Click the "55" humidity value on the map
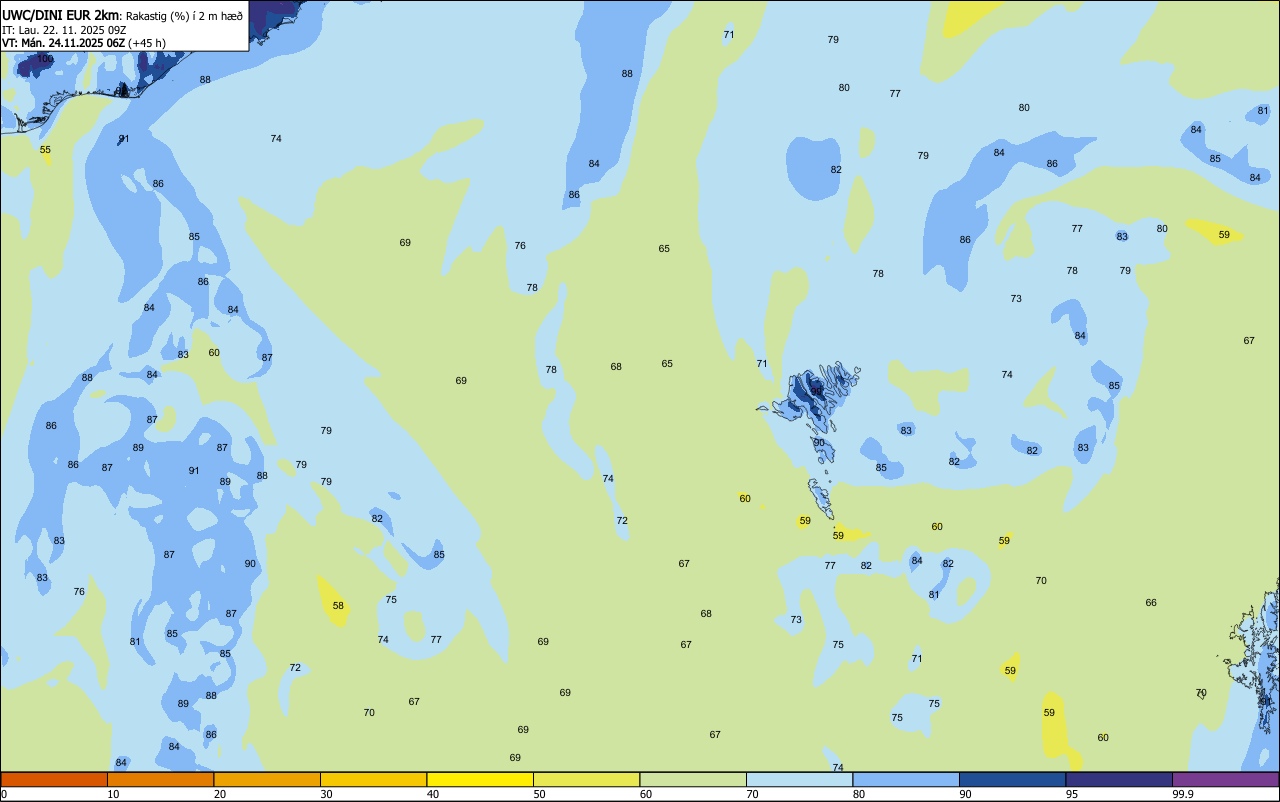 (45, 150)
